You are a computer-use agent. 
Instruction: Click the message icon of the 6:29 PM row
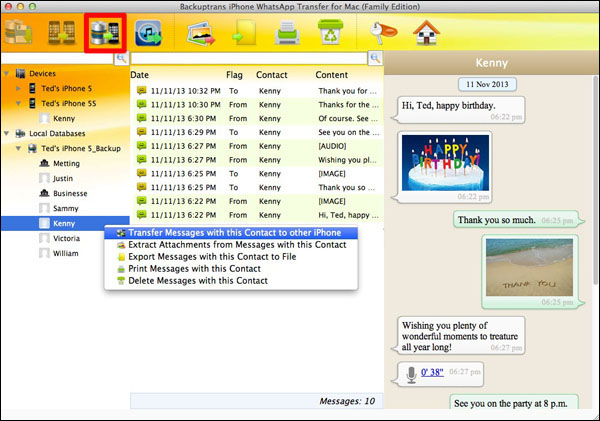click(142, 132)
